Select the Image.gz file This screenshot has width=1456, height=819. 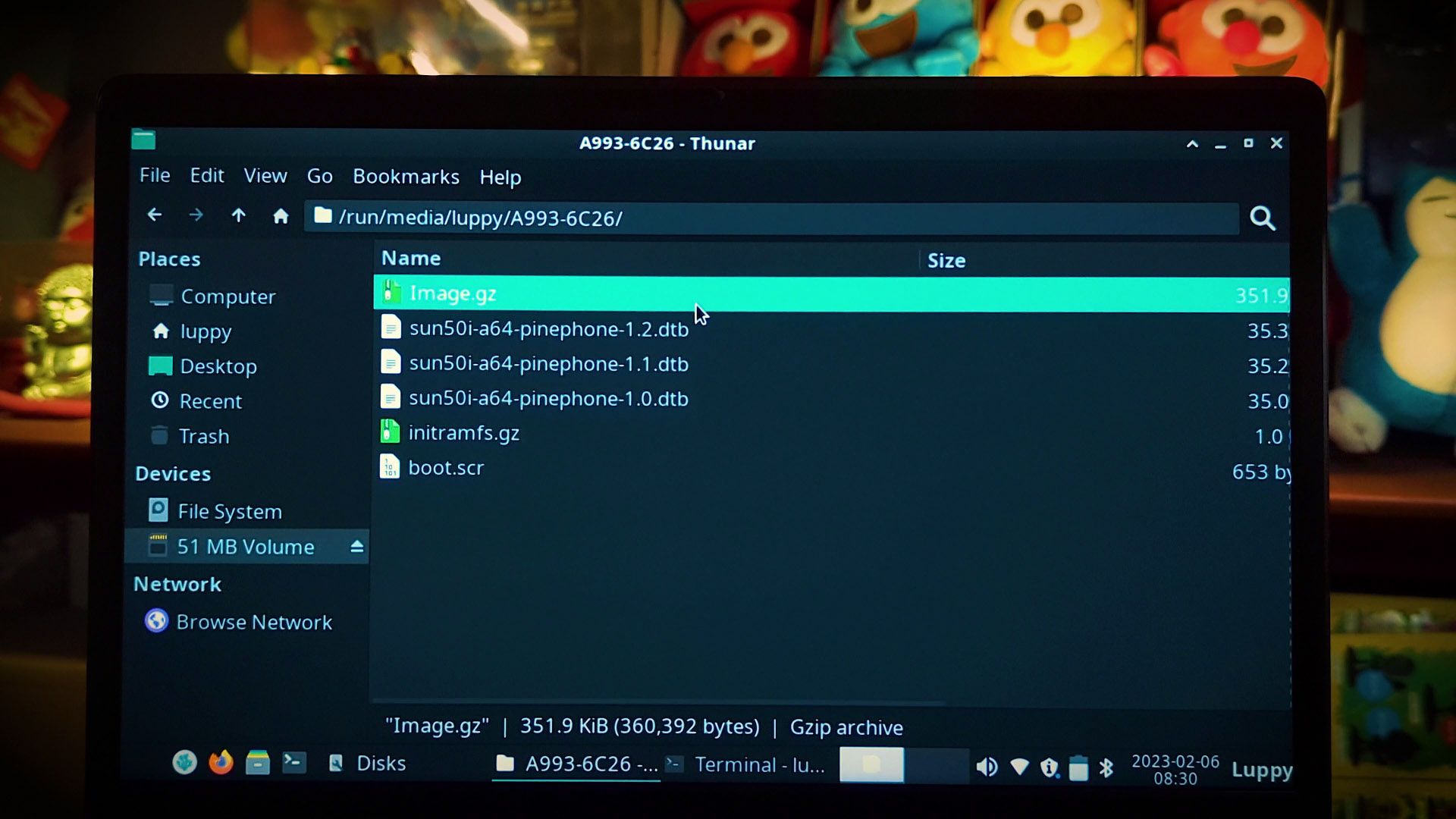[x=453, y=292]
